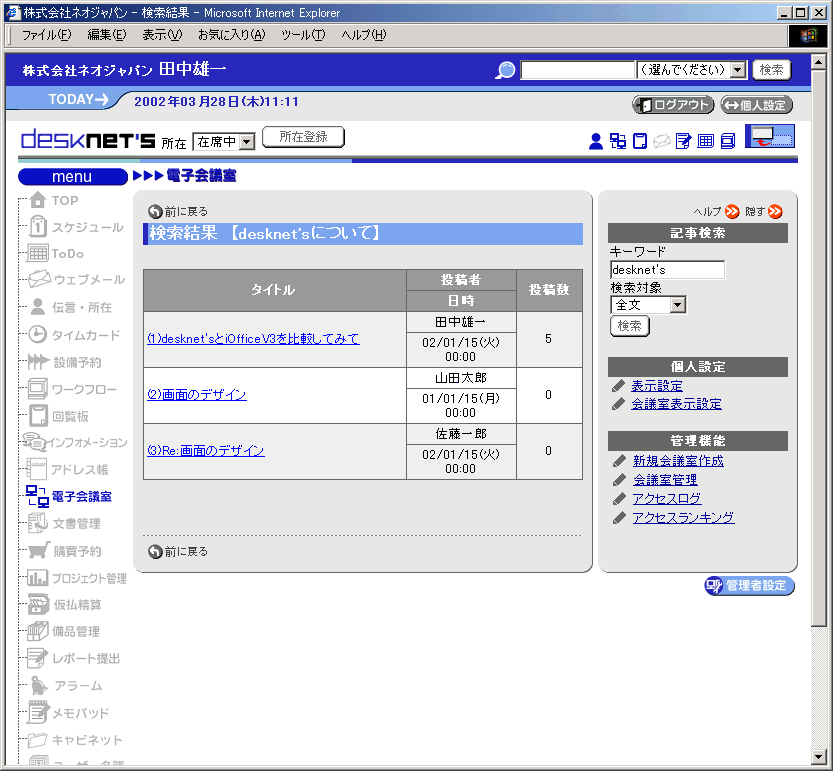Screen dimensions: 833x771
Task: Open ウェブメール in the sidebar
Action: point(77,279)
